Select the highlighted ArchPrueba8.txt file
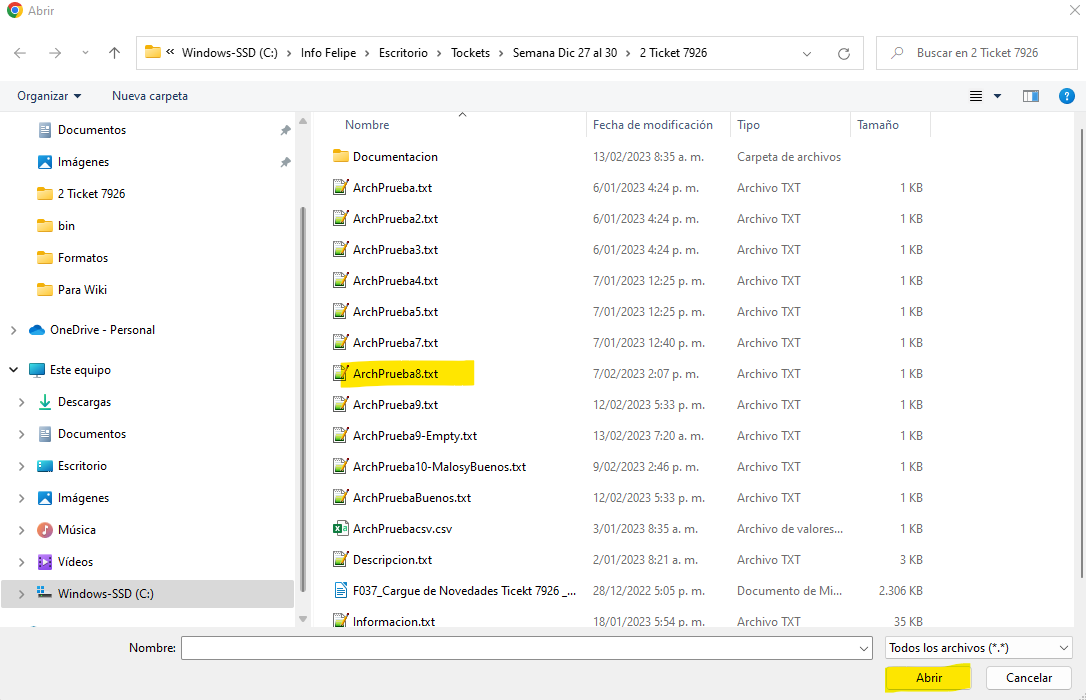 [x=395, y=374]
